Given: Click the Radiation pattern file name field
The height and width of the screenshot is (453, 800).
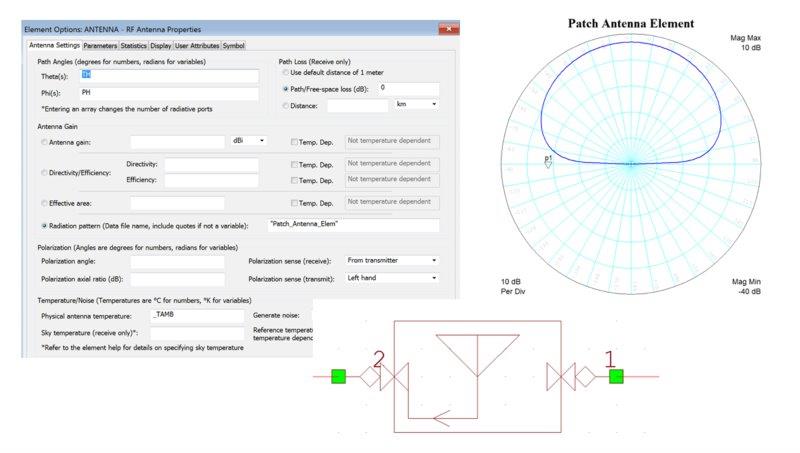Looking at the screenshot, I should click(353, 225).
